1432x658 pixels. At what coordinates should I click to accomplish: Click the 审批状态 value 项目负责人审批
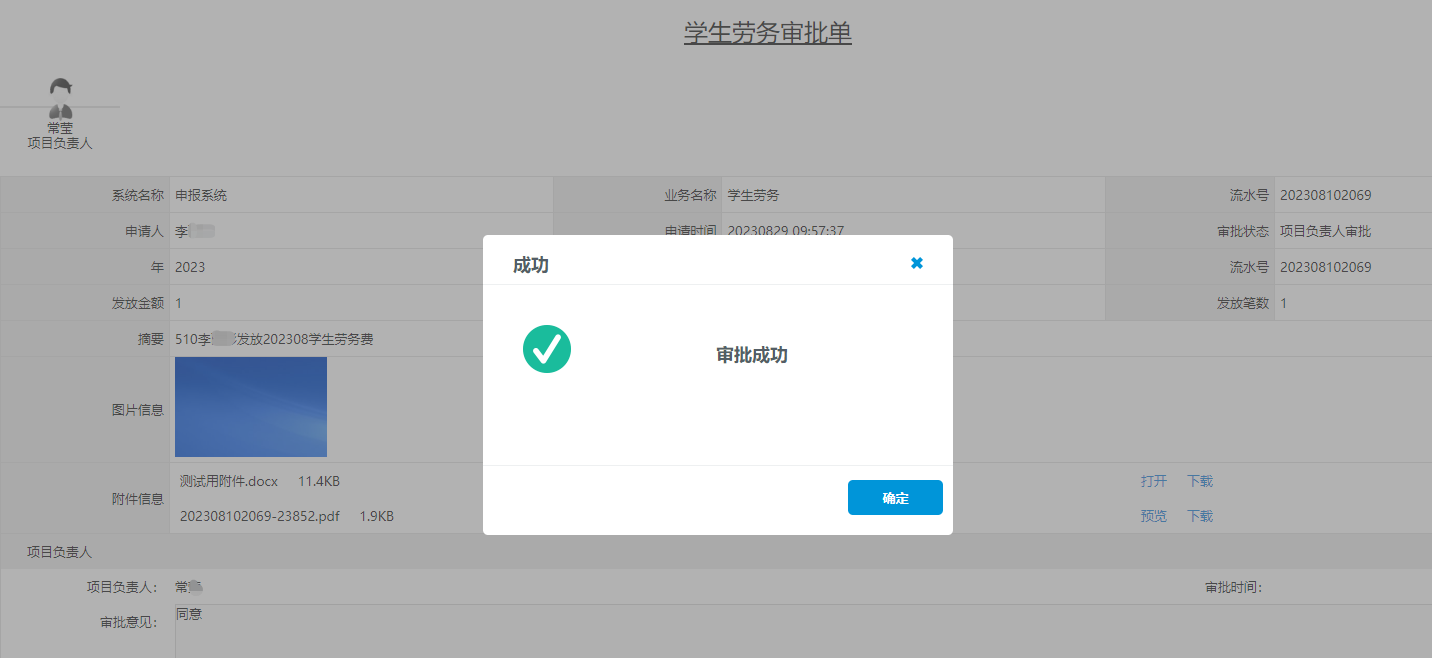(x=1325, y=231)
